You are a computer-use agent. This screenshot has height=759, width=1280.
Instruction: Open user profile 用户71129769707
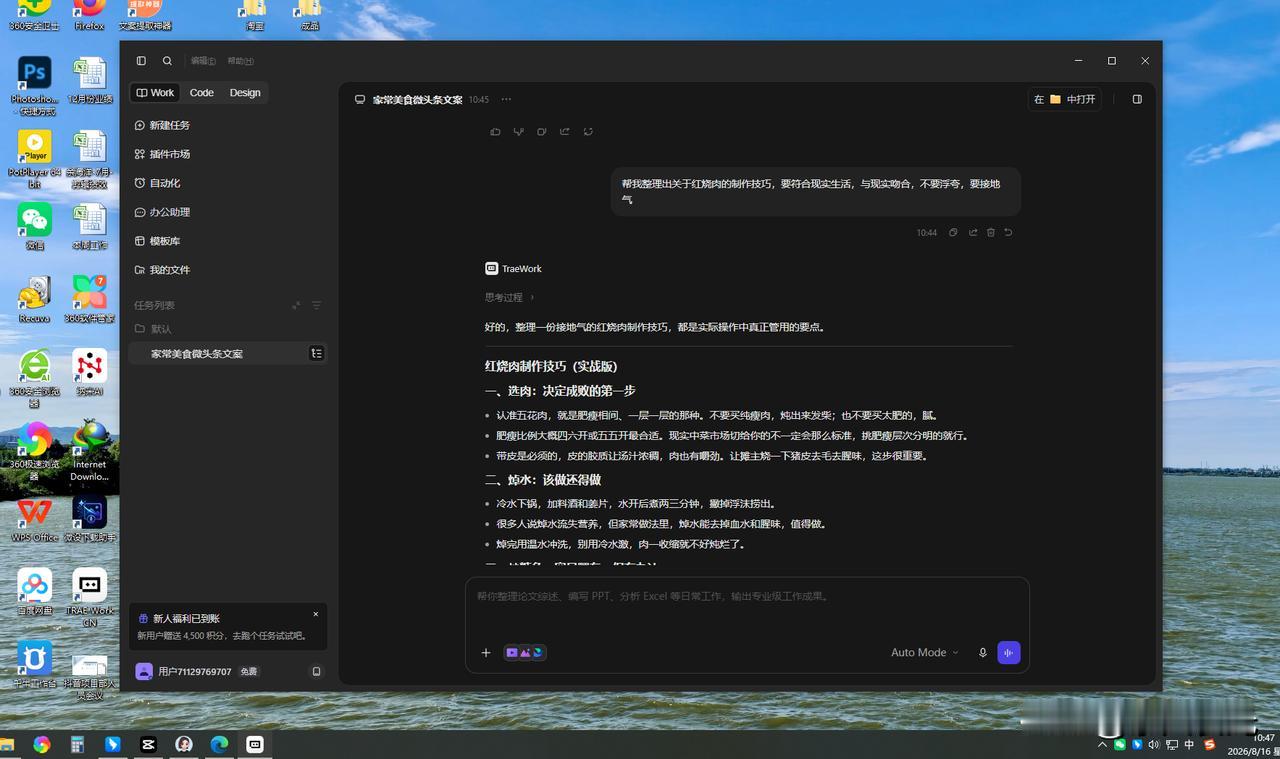click(195, 672)
